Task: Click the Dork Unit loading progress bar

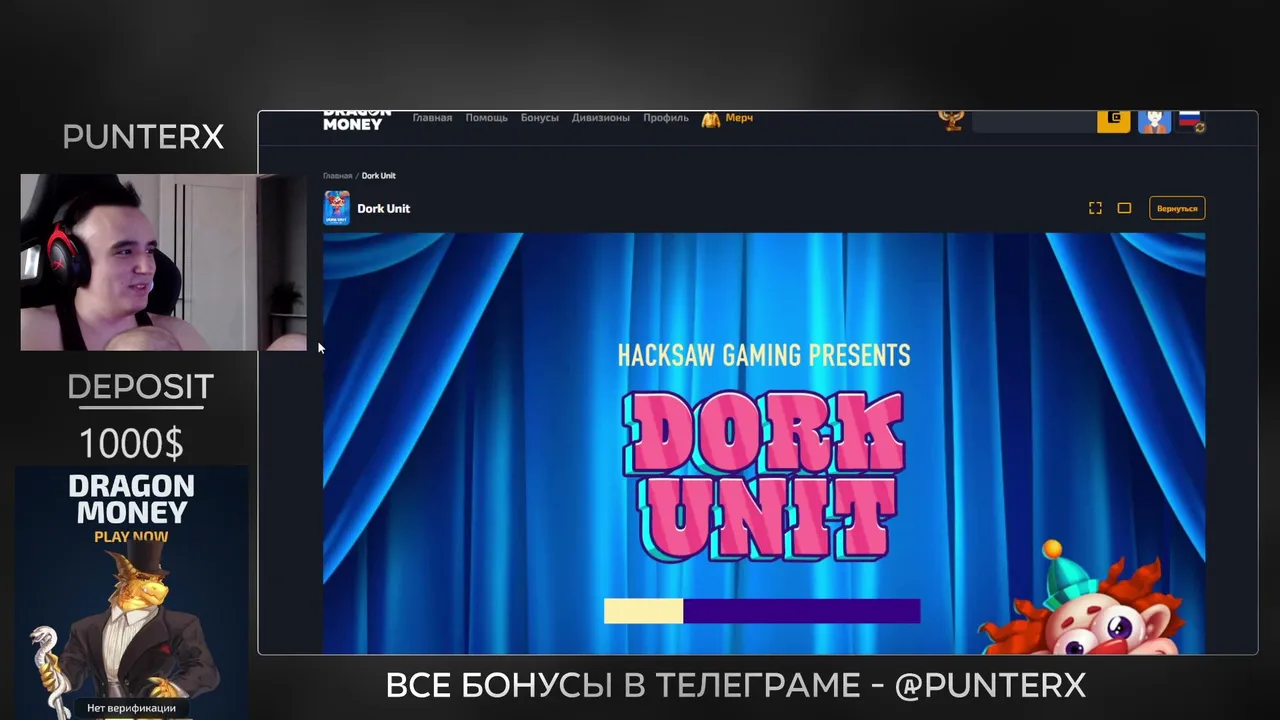Action: tap(762, 611)
